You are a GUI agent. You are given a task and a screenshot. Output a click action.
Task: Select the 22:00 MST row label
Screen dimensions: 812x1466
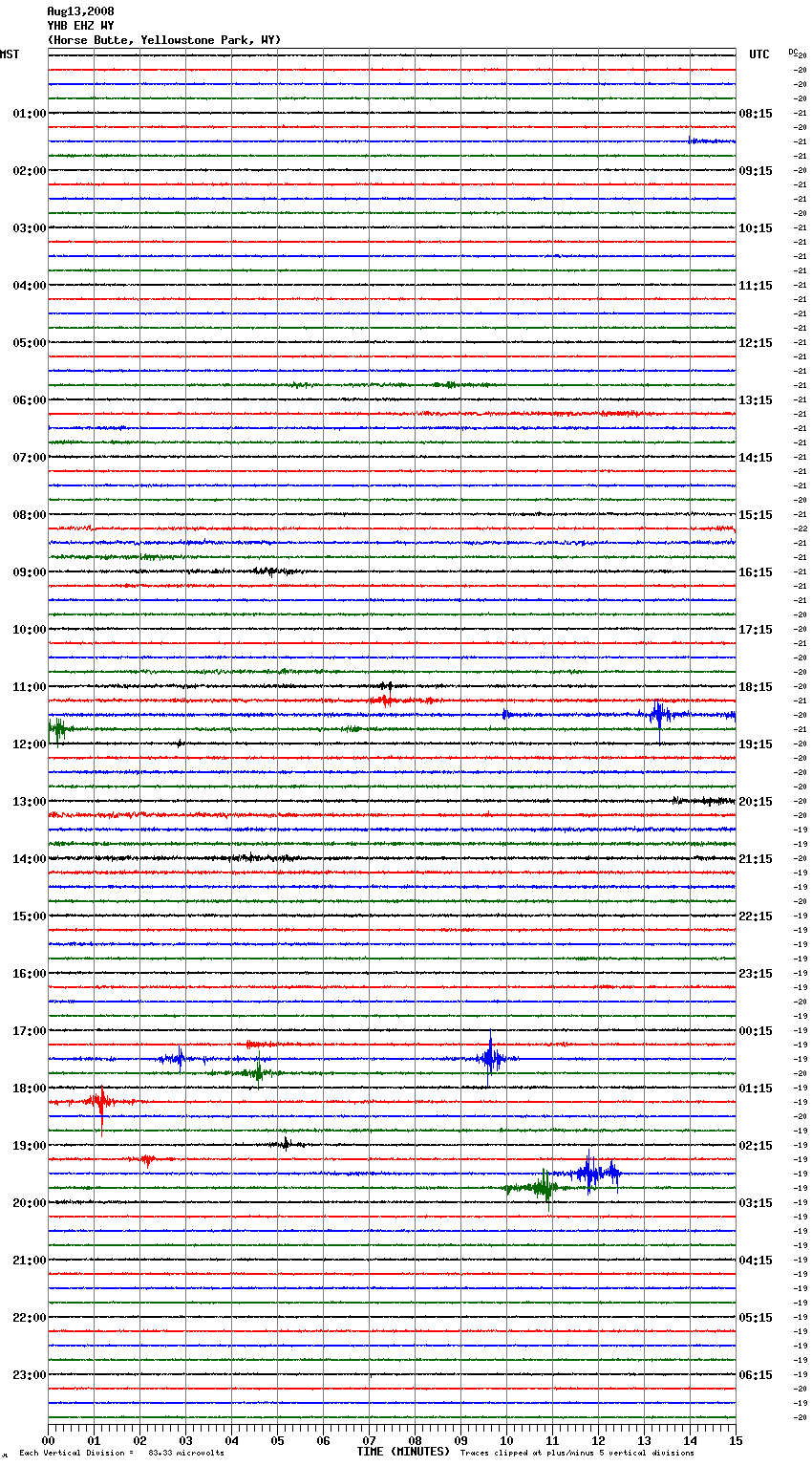tap(29, 1318)
